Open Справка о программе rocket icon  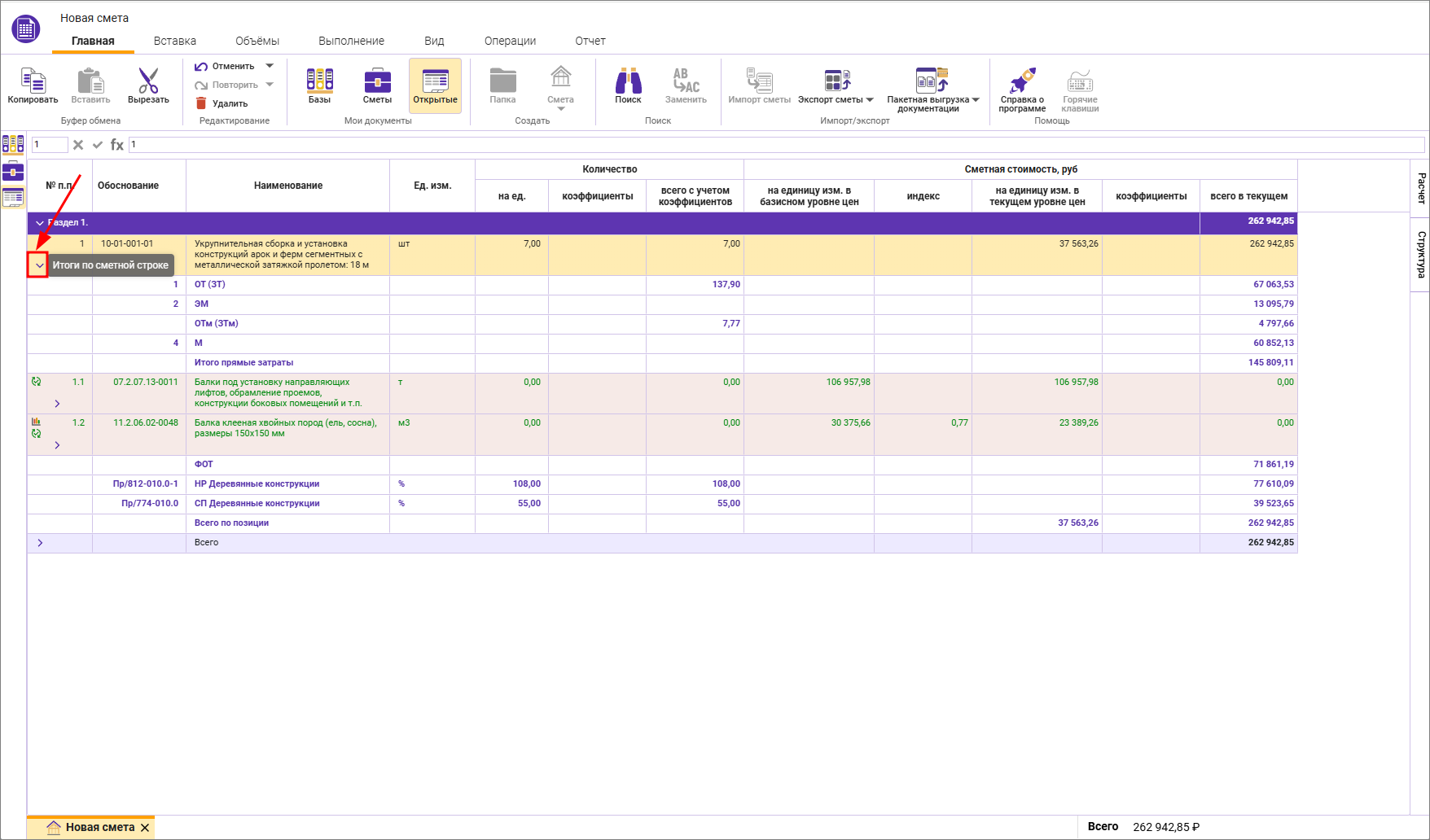coord(1022,81)
